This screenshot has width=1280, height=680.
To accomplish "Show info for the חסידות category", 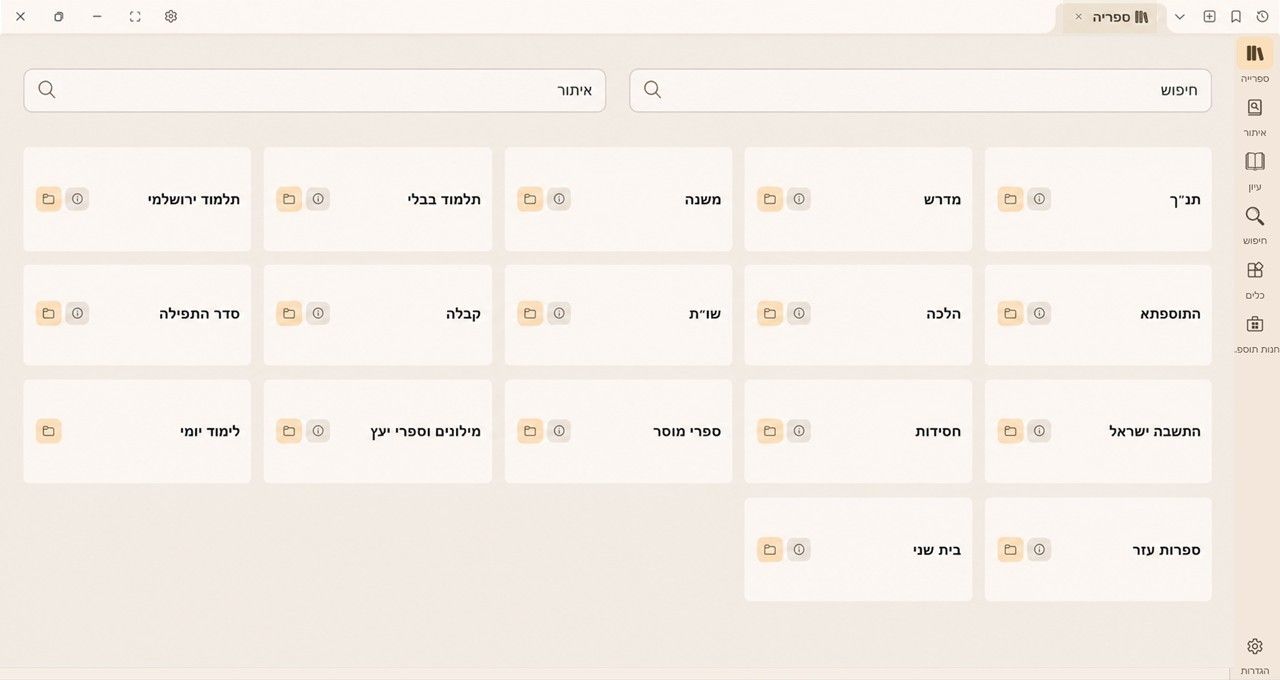I will (798, 431).
